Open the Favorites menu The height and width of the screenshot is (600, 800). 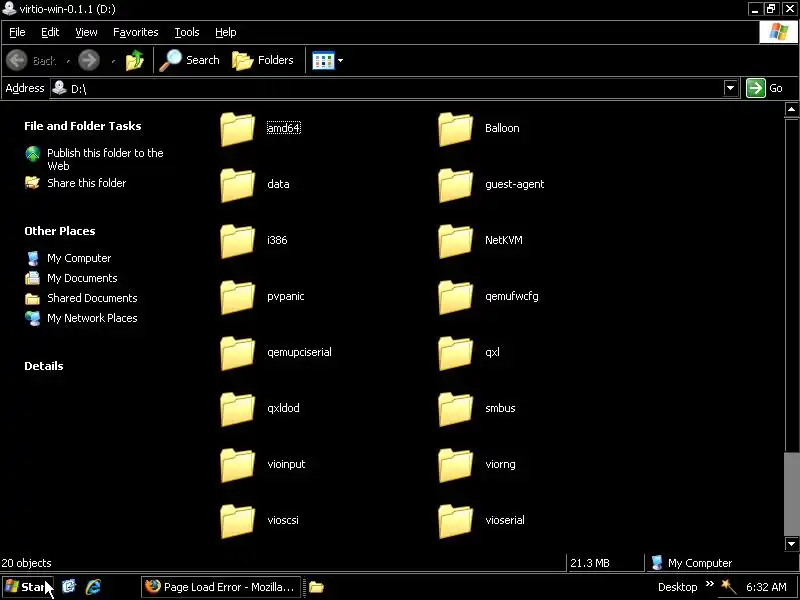pos(136,32)
